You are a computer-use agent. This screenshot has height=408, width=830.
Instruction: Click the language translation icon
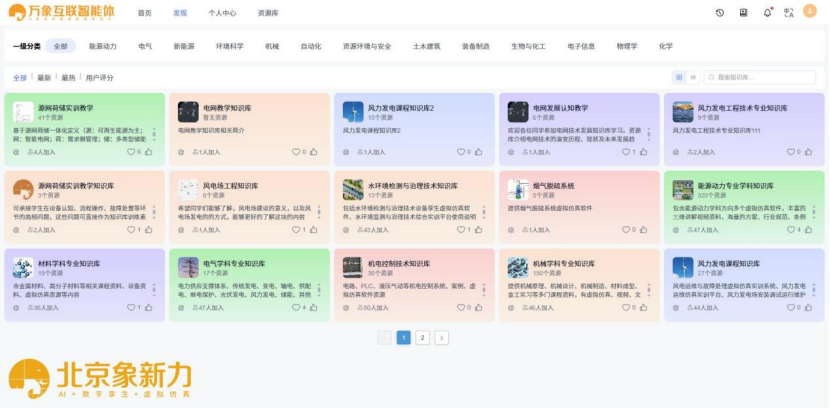[x=789, y=13]
